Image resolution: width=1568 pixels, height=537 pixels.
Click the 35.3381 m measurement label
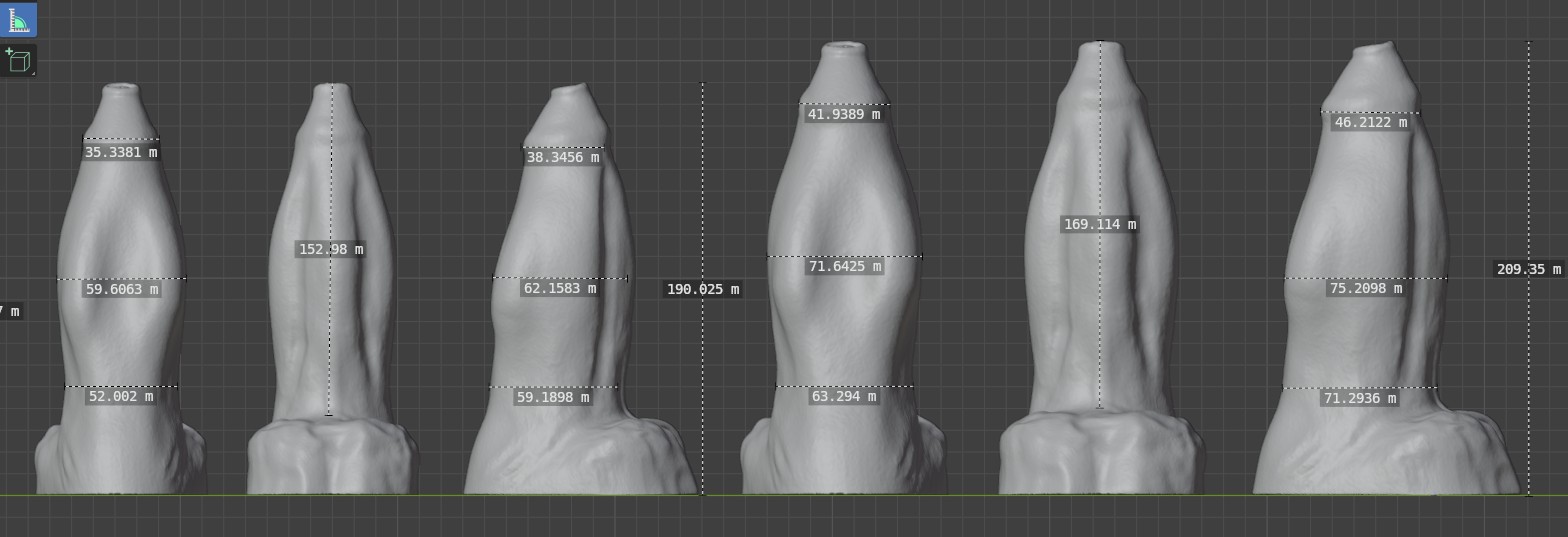[x=121, y=153]
